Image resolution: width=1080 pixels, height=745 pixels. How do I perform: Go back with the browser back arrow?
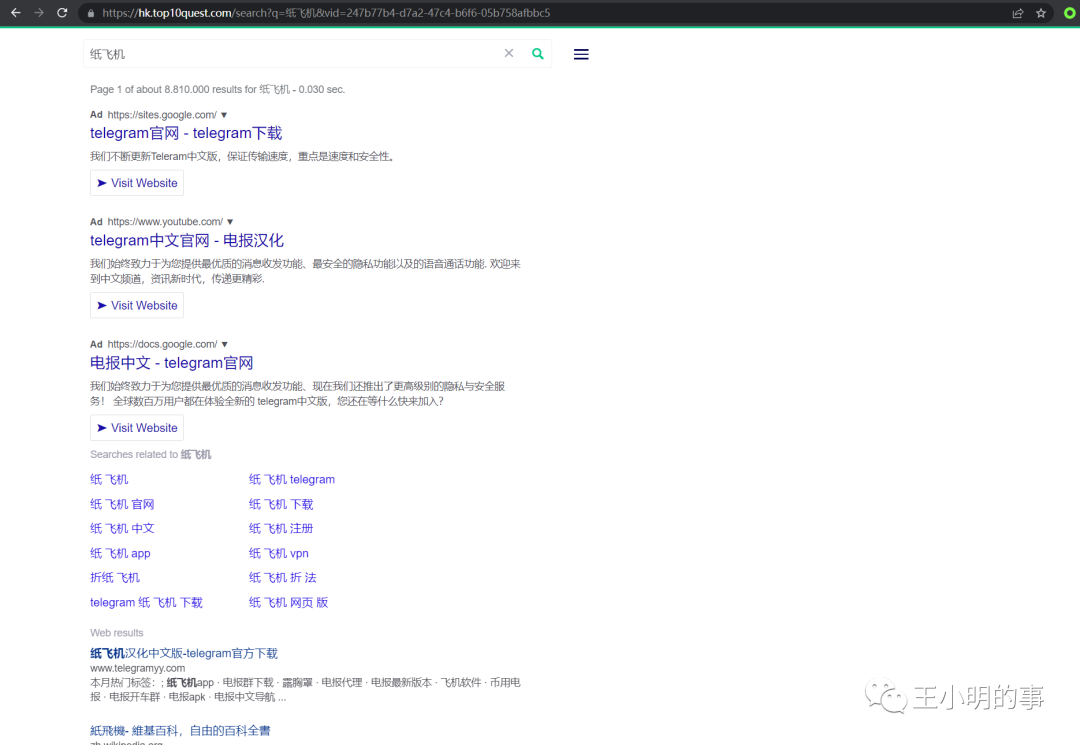[16, 12]
